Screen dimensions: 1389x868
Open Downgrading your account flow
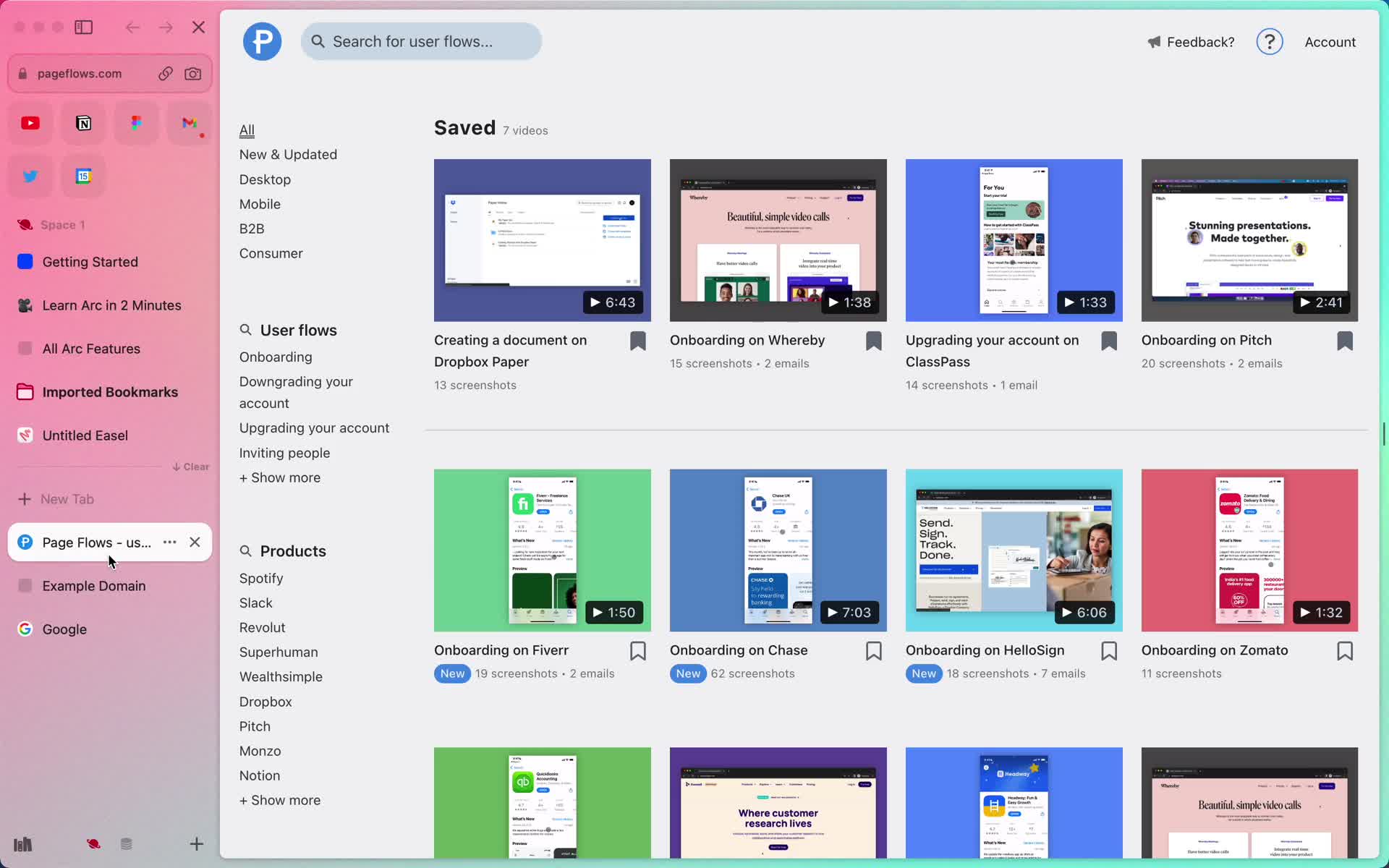pyautogui.click(x=296, y=392)
